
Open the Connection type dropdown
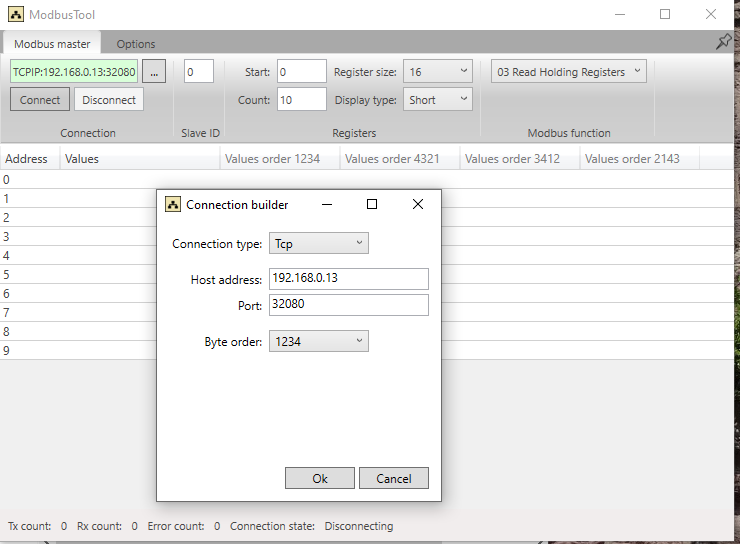pos(319,243)
